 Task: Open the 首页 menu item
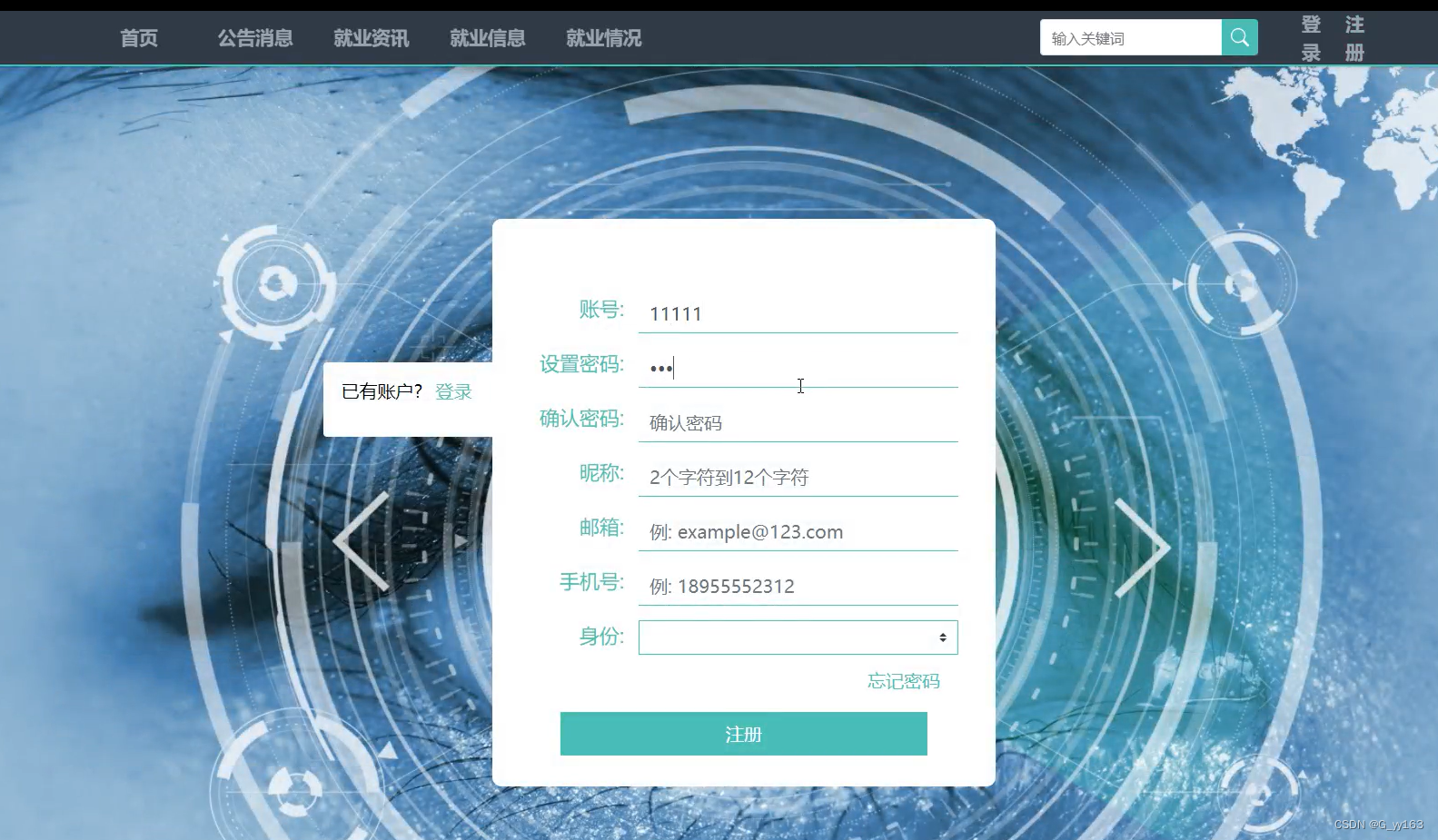coord(139,38)
